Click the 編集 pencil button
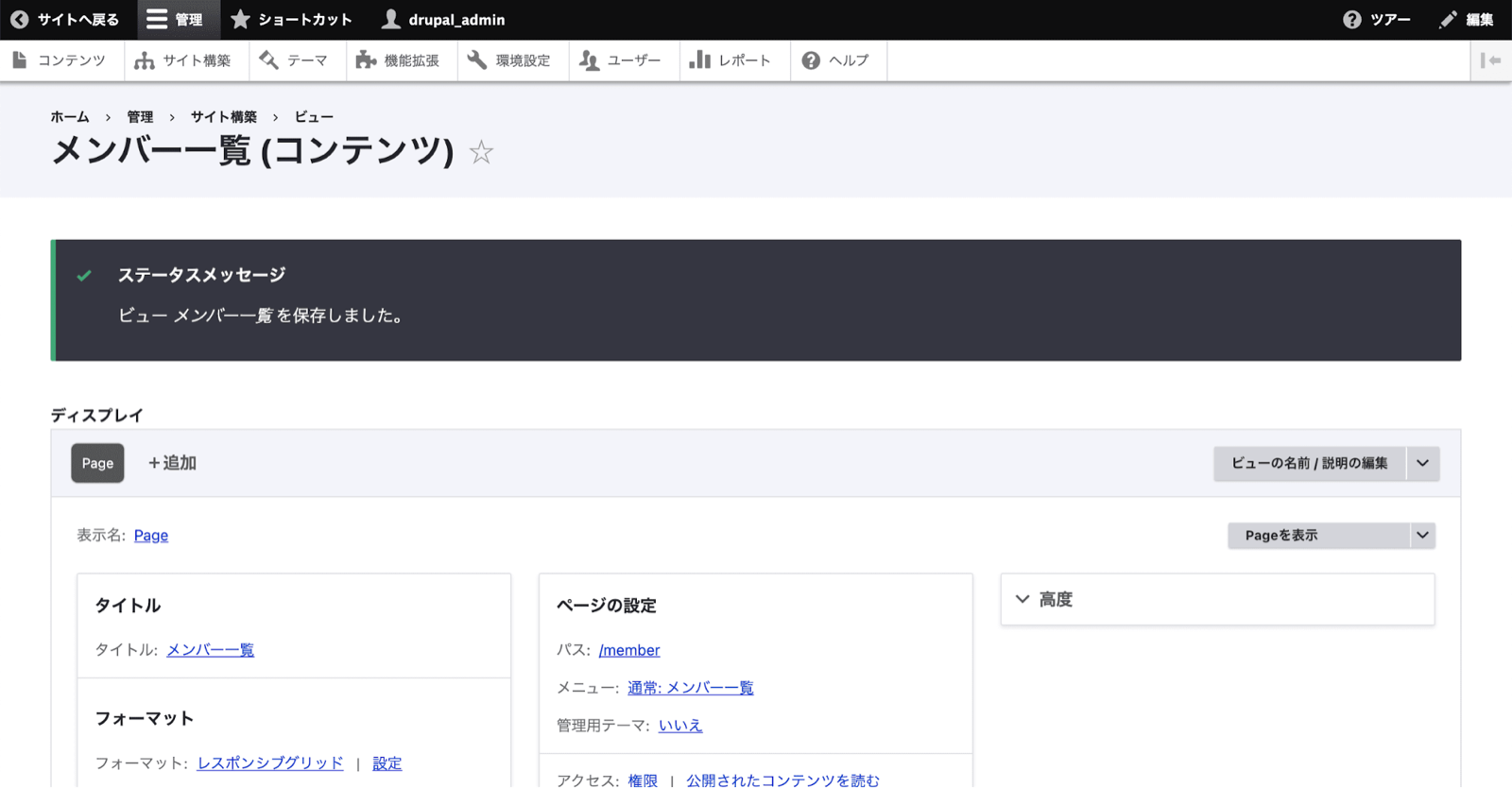This screenshot has width=1512, height=788. pos(1466,20)
